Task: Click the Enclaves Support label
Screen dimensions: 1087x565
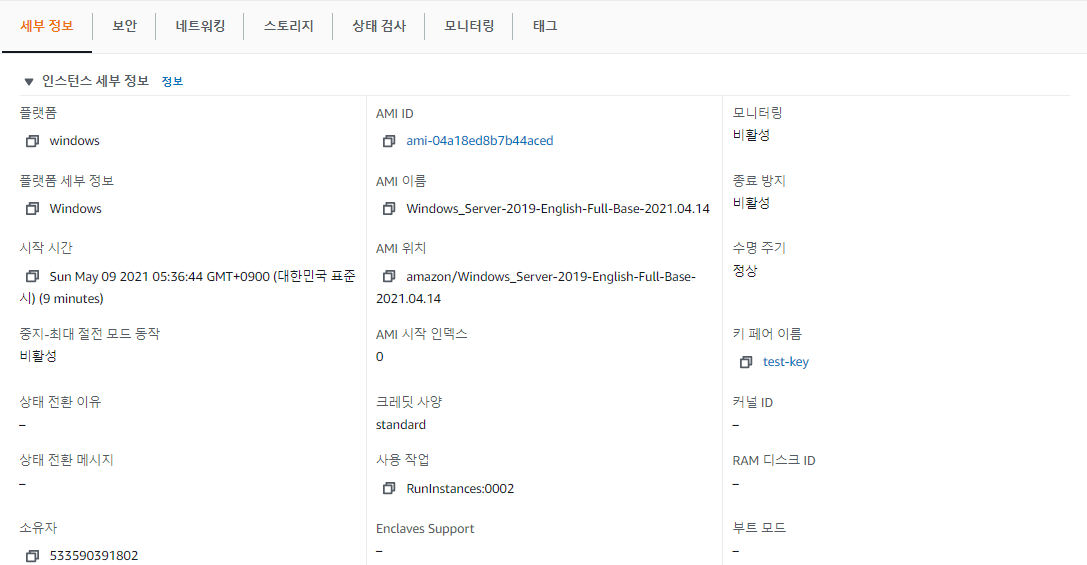Action: 425,529
